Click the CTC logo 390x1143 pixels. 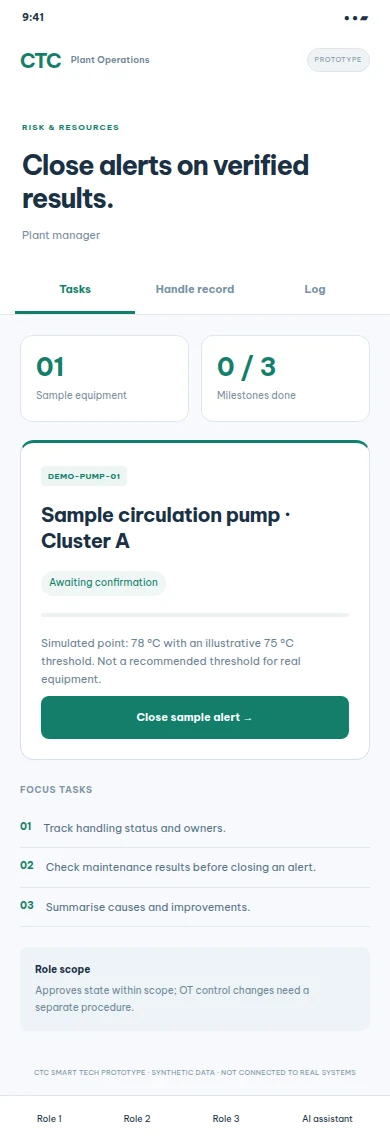click(x=41, y=61)
